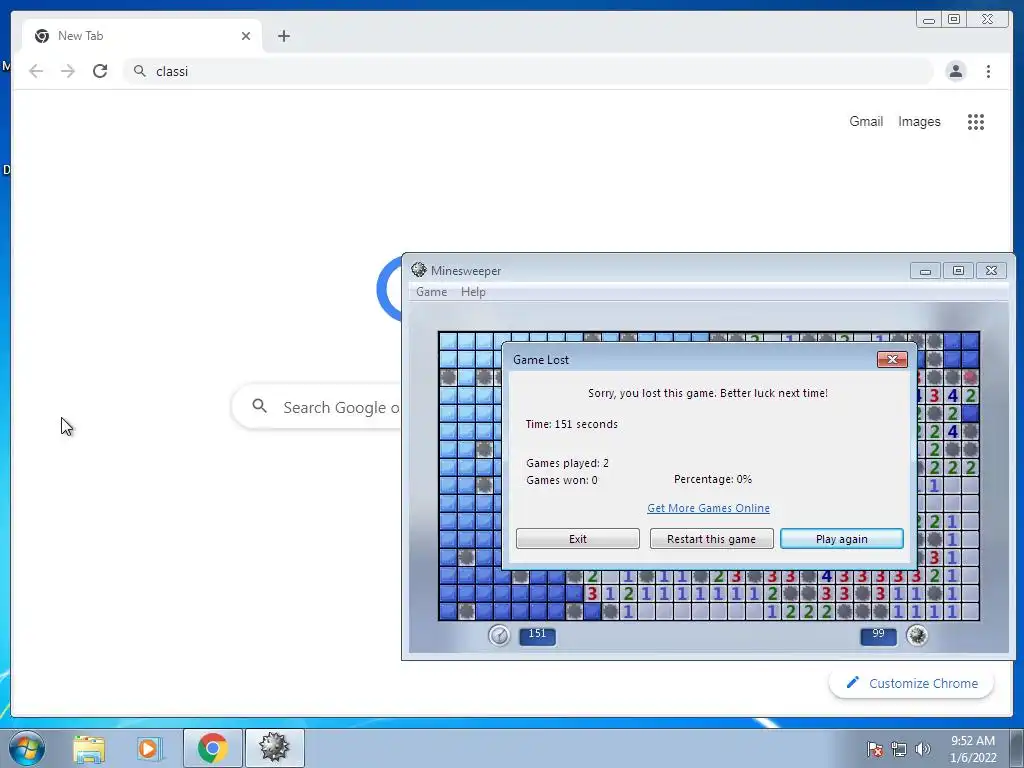Viewport: 1024px width, 768px height.
Task: Click taskbar clock showing 9:52 AM
Action: click(x=972, y=749)
